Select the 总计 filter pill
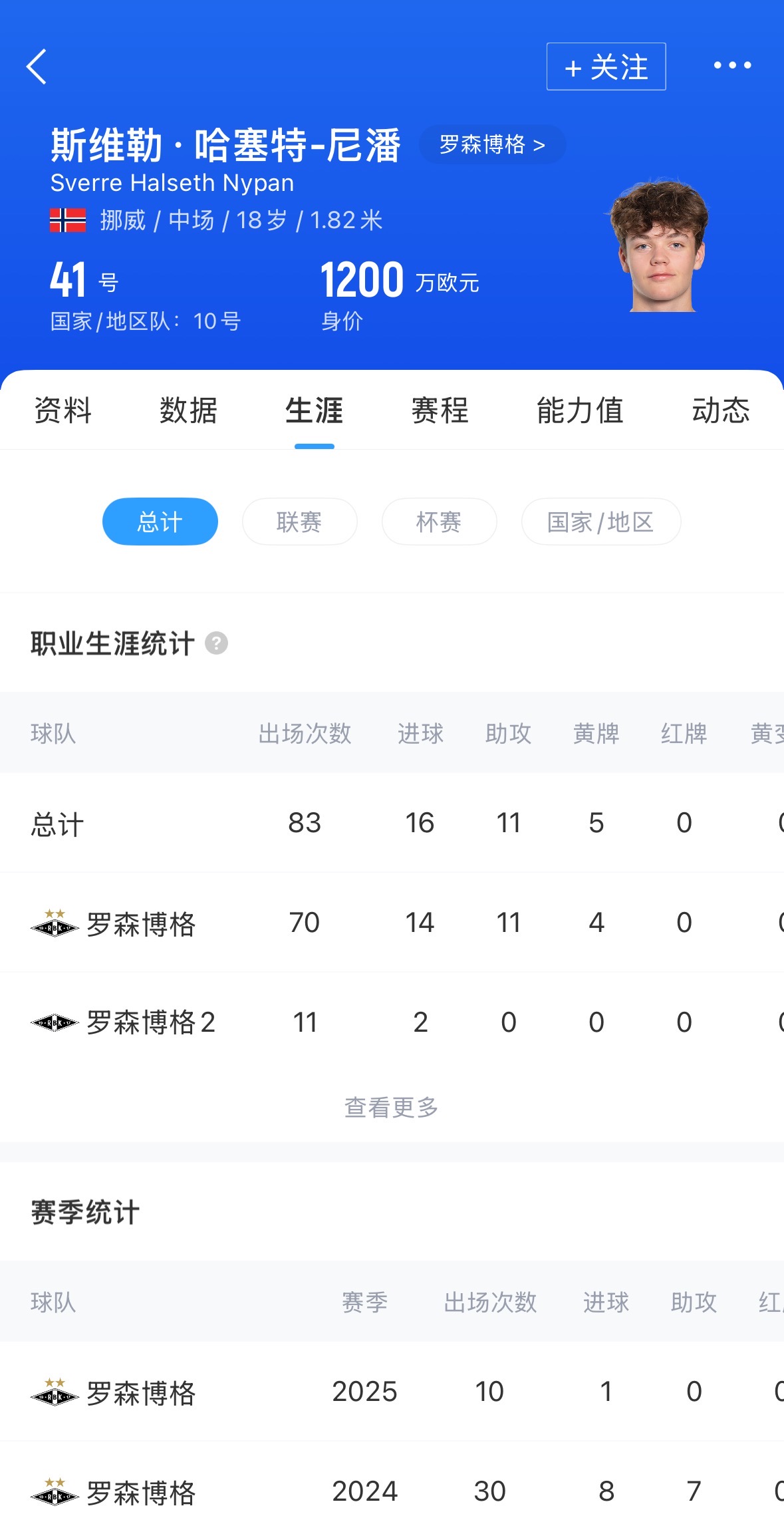This screenshot has width=784, height=1534. pyautogui.click(x=160, y=522)
